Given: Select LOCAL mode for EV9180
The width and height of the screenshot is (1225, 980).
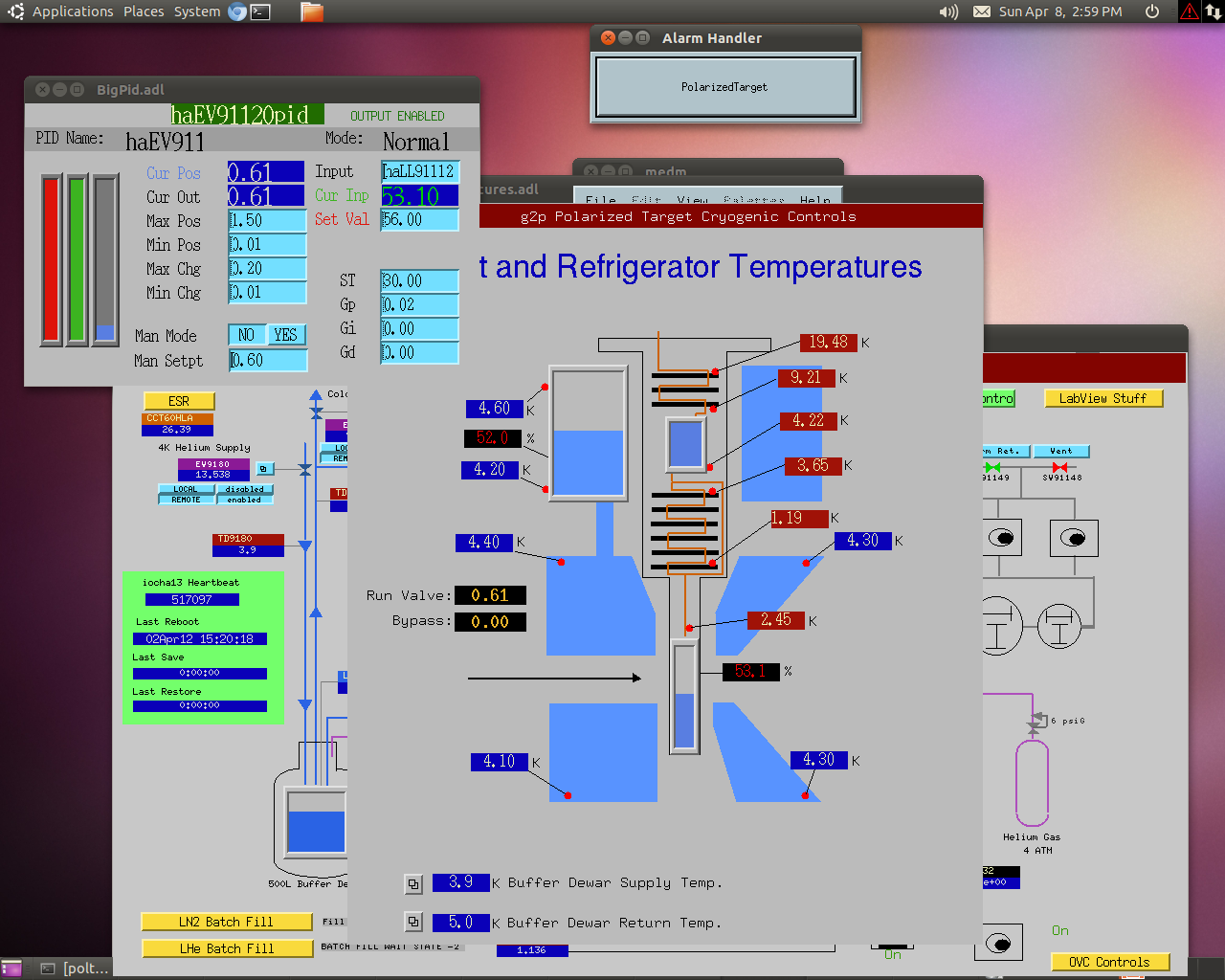Looking at the screenshot, I should [186, 489].
